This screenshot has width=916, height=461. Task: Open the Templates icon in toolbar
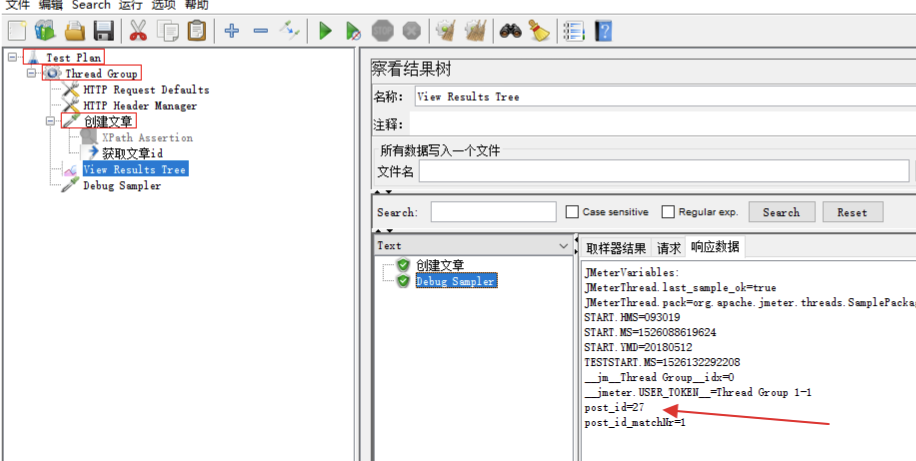click(45, 30)
